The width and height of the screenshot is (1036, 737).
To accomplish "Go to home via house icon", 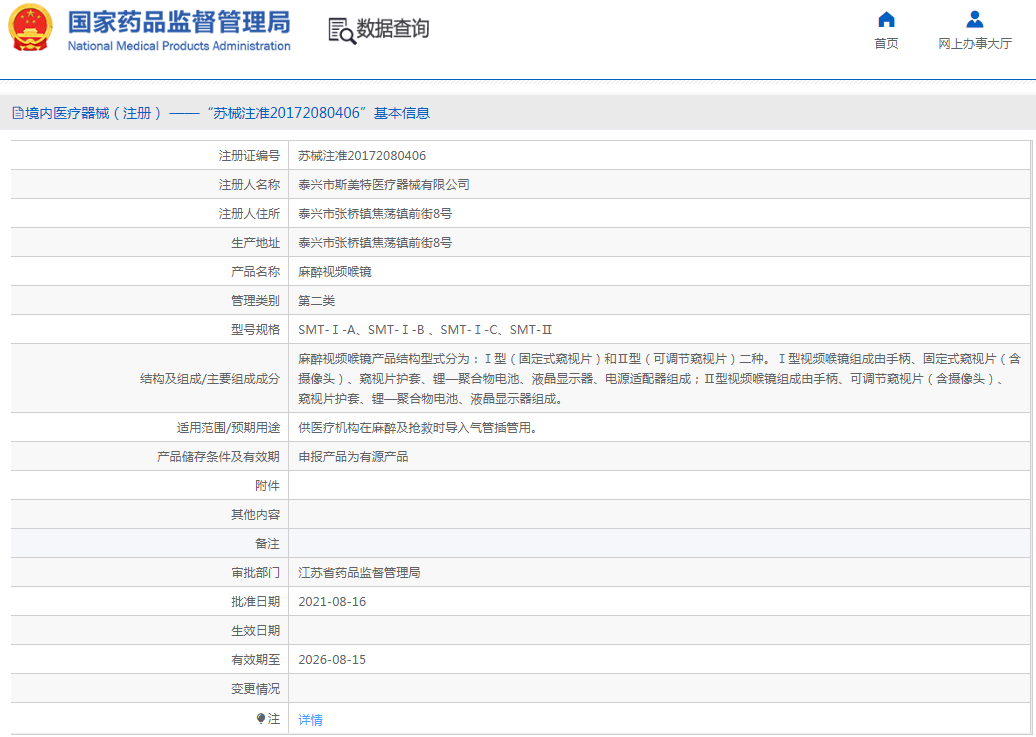I will click(886, 20).
